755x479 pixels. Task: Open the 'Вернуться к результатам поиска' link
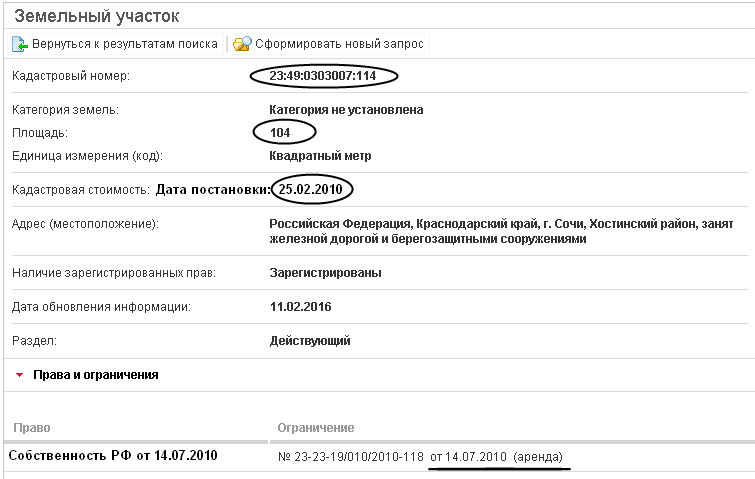pos(124,44)
